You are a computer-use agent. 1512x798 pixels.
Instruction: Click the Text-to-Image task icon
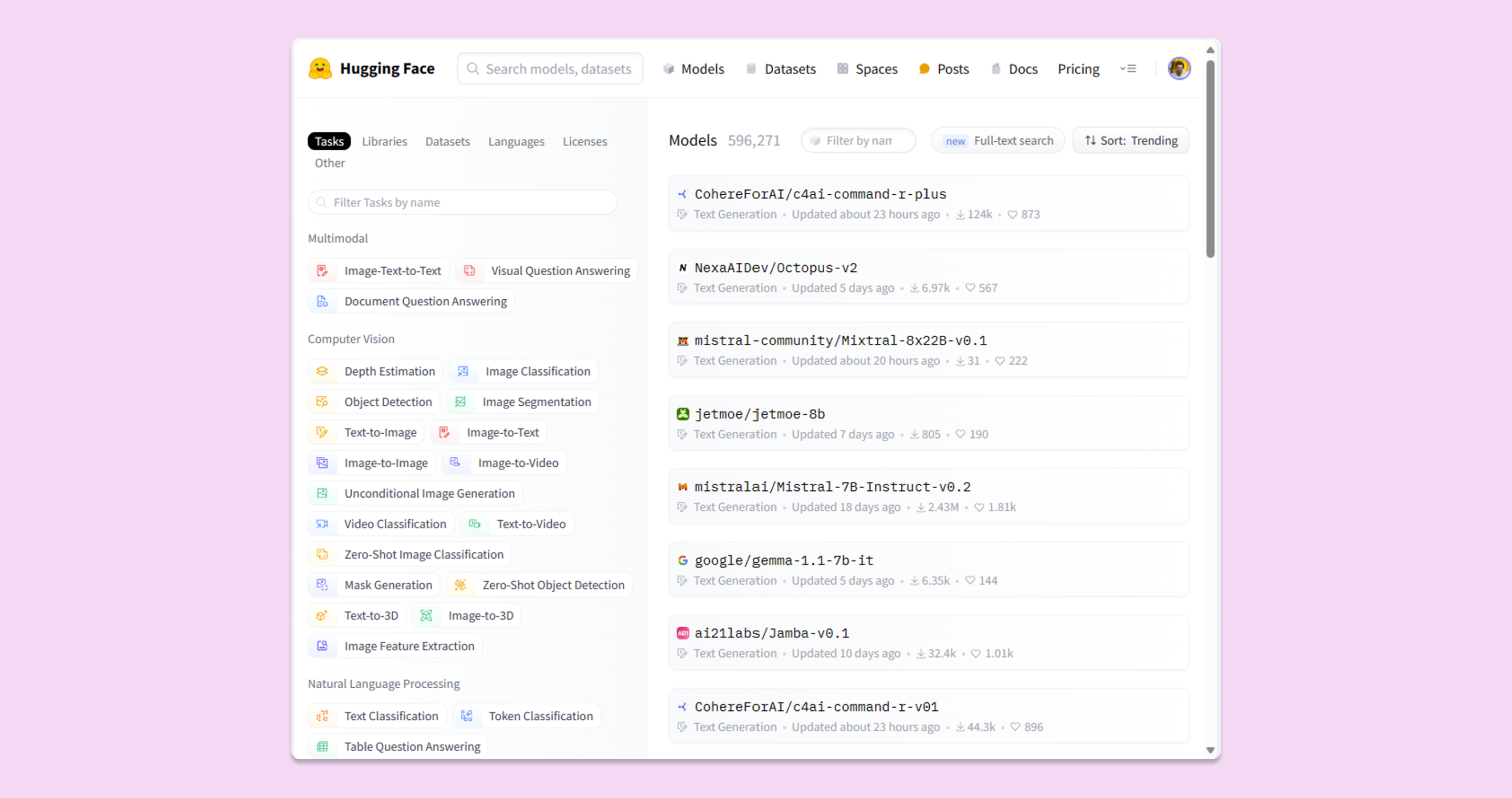pyautogui.click(x=322, y=433)
